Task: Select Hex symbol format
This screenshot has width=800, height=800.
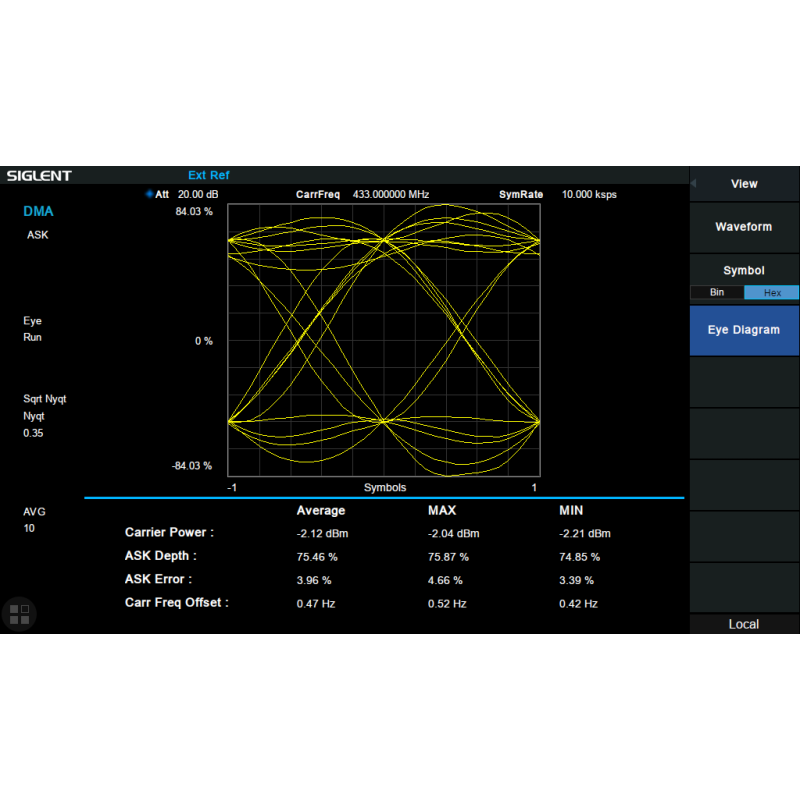Action: pyautogui.click(x=771, y=293)
